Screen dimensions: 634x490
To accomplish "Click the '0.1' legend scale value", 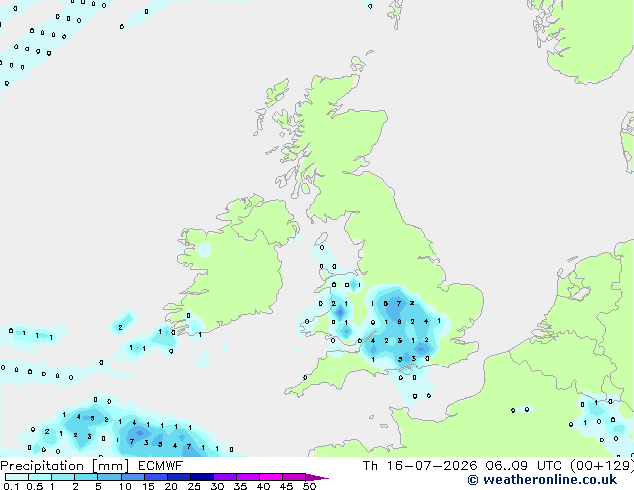I will [11, 486].
